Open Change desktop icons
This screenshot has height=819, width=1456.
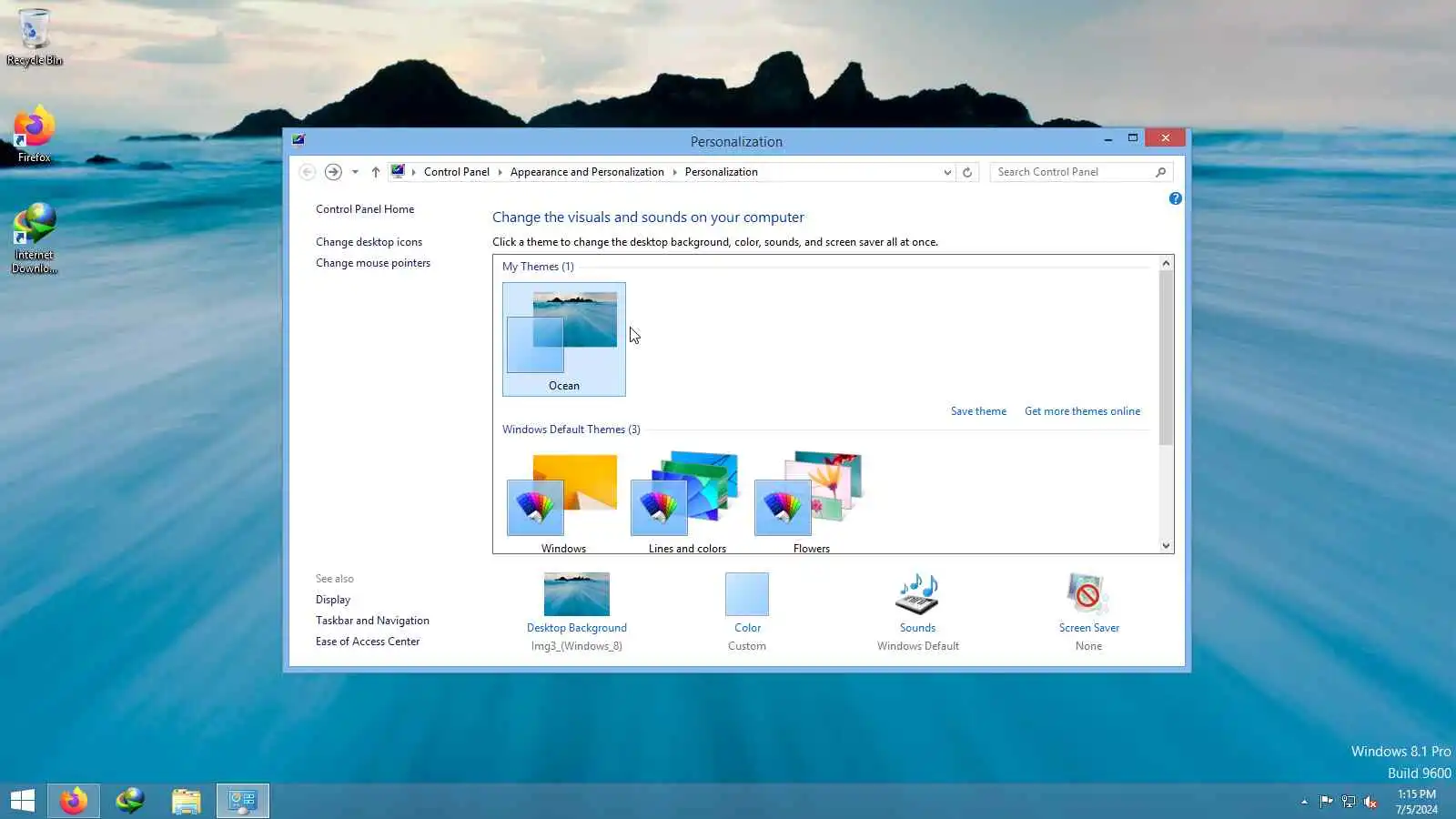(369, 242)
